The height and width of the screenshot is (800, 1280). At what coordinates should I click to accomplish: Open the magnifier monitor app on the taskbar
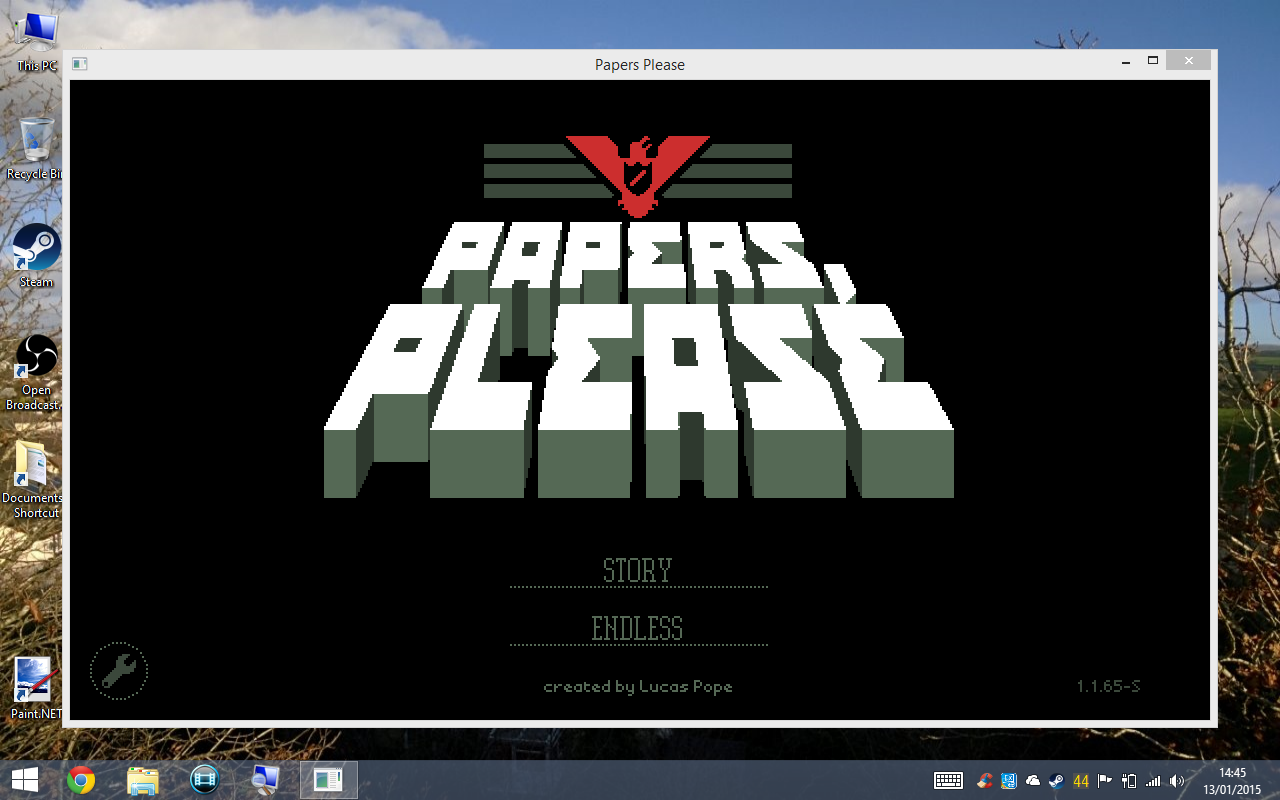click(x=265, y=780)
